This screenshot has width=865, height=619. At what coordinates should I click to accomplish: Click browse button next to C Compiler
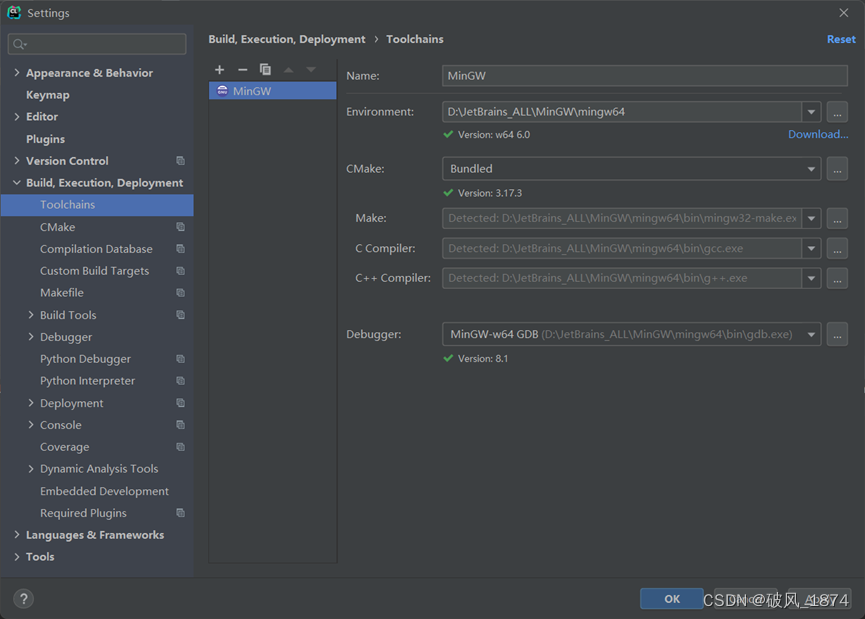(x=837, y=248)
